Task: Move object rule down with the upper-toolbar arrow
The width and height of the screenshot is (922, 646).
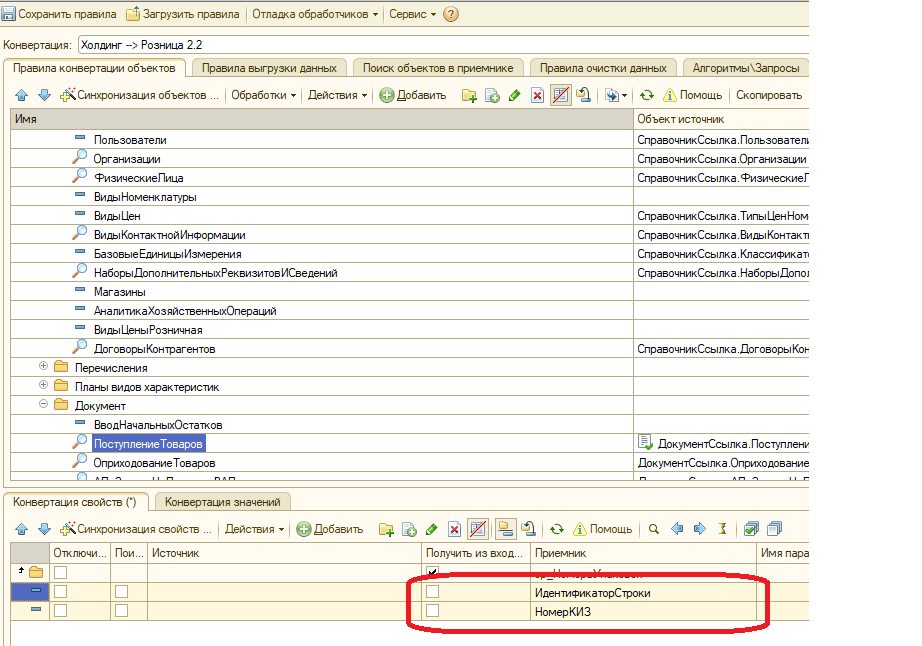Action: click(x=45, y=95)
